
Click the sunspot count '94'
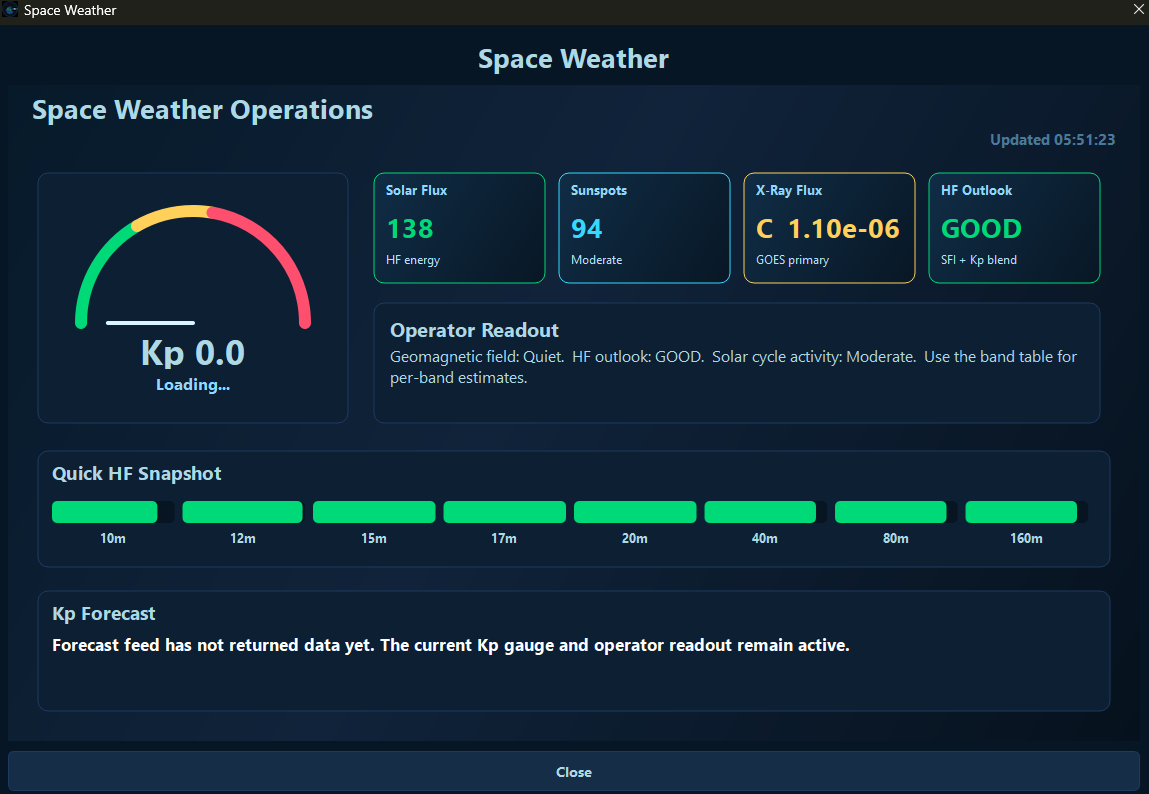click(586, 229)
